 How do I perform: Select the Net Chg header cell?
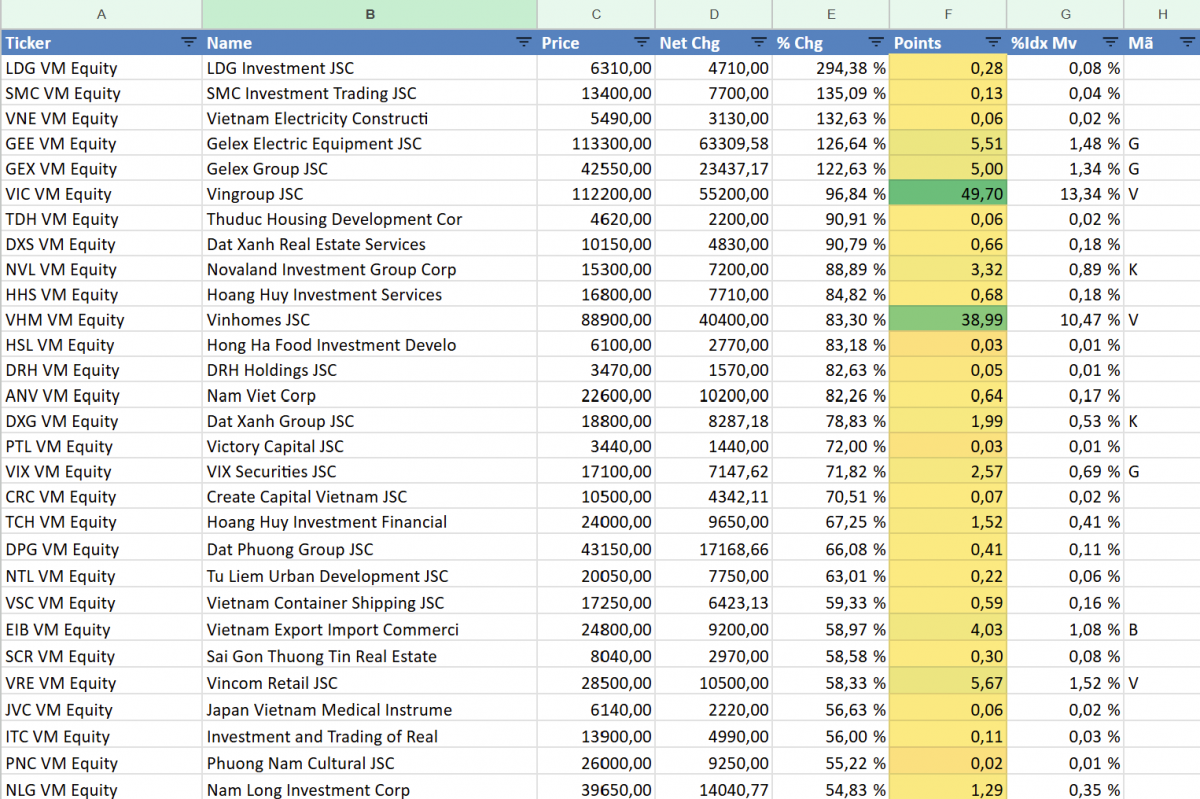pyautogui.click(x=714, y=42)
